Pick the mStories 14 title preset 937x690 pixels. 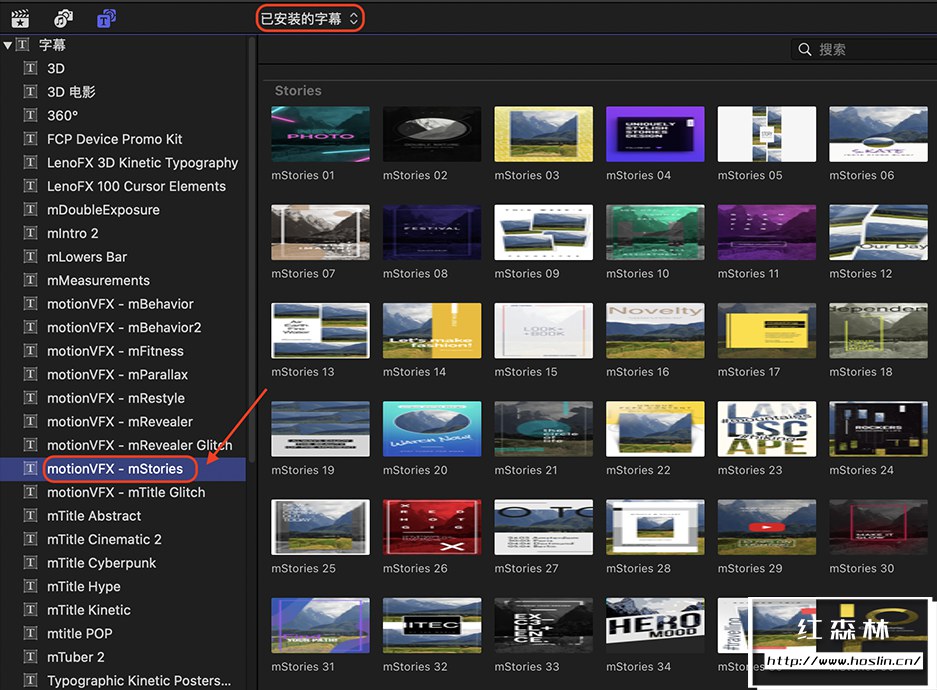432,331
